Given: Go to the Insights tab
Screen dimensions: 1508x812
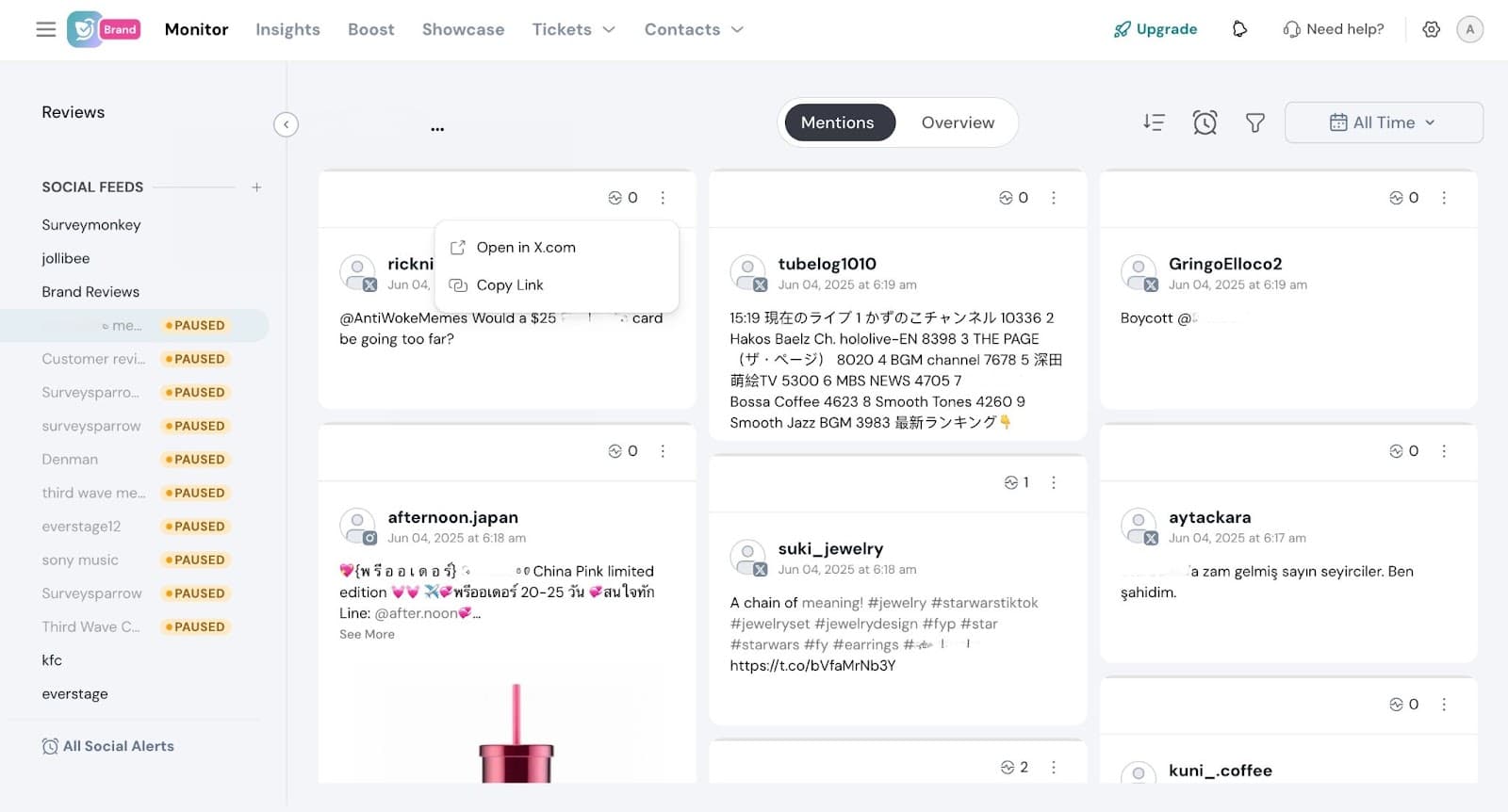Looking at the screenshot, I should pos(287,29).
